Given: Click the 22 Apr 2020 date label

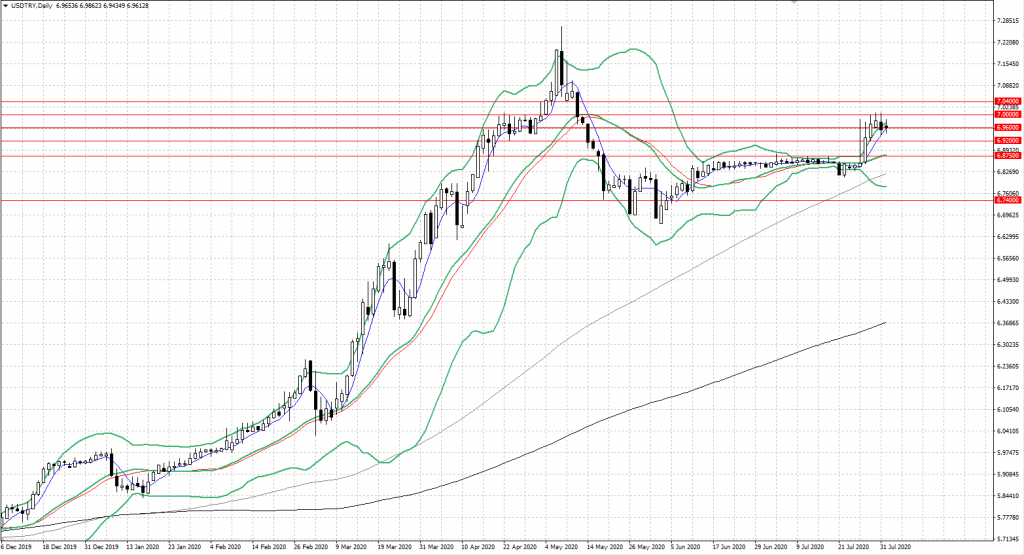Looking at the screenshot, I should click(x=518, y=548).
